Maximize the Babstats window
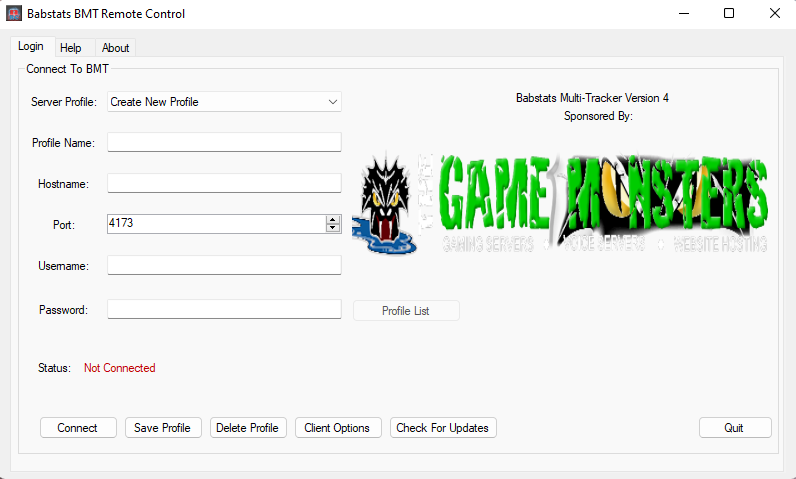This screenshot has height=479, width=796. tap(729, 13)
